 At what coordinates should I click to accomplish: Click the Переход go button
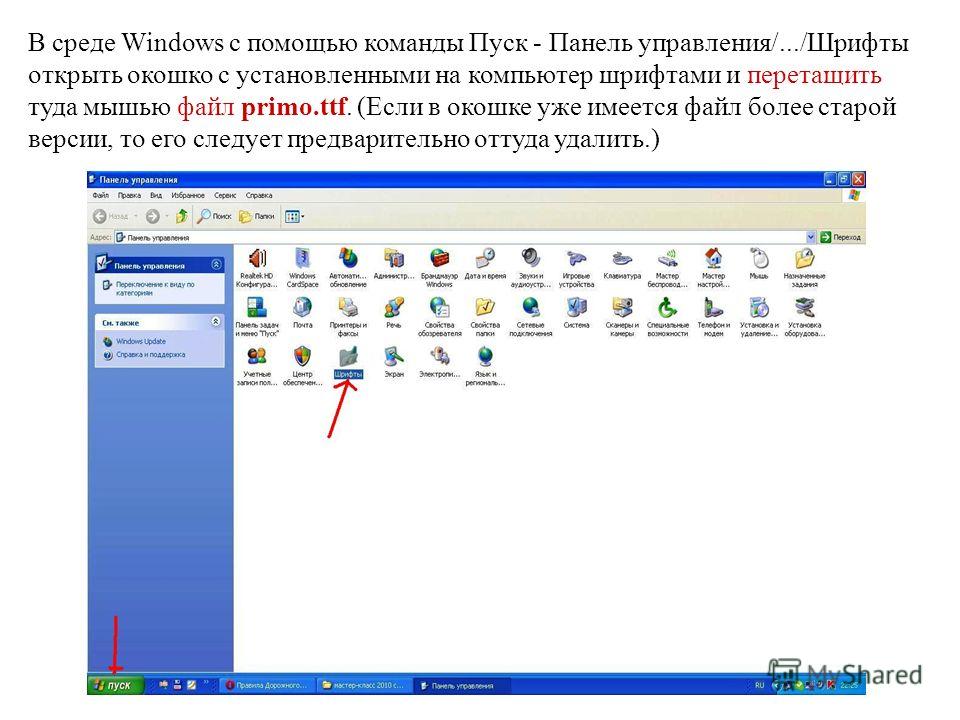[x=841, y=237]
